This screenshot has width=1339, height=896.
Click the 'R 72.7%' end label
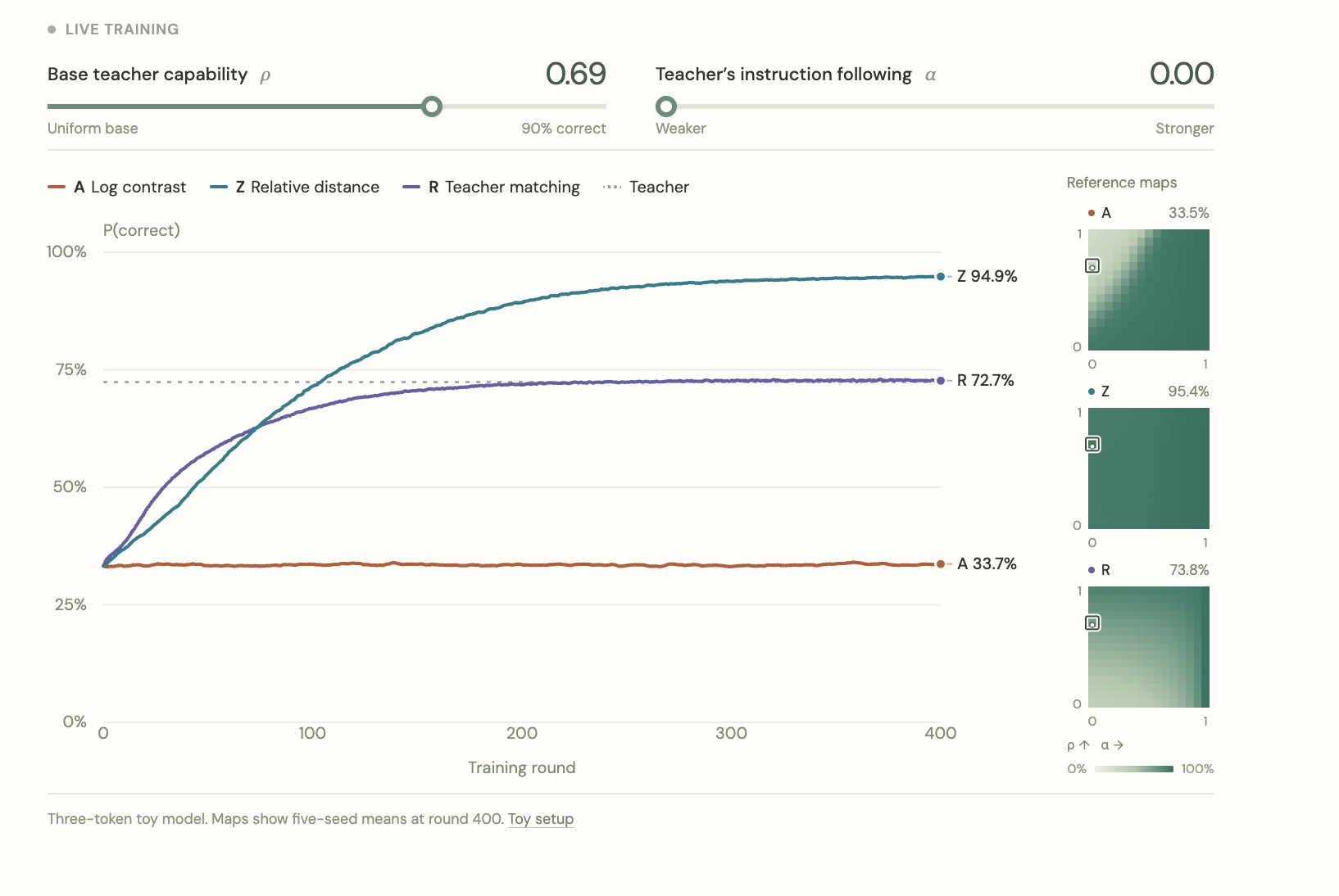coord(986,380)
